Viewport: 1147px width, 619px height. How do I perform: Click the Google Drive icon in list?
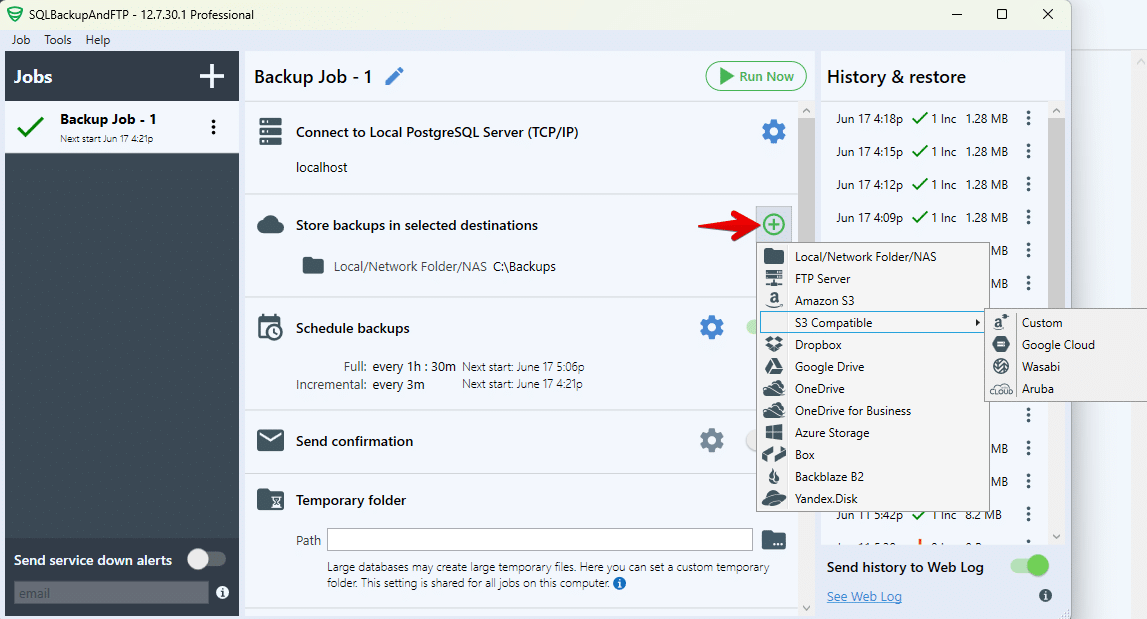tap(773, 367)
